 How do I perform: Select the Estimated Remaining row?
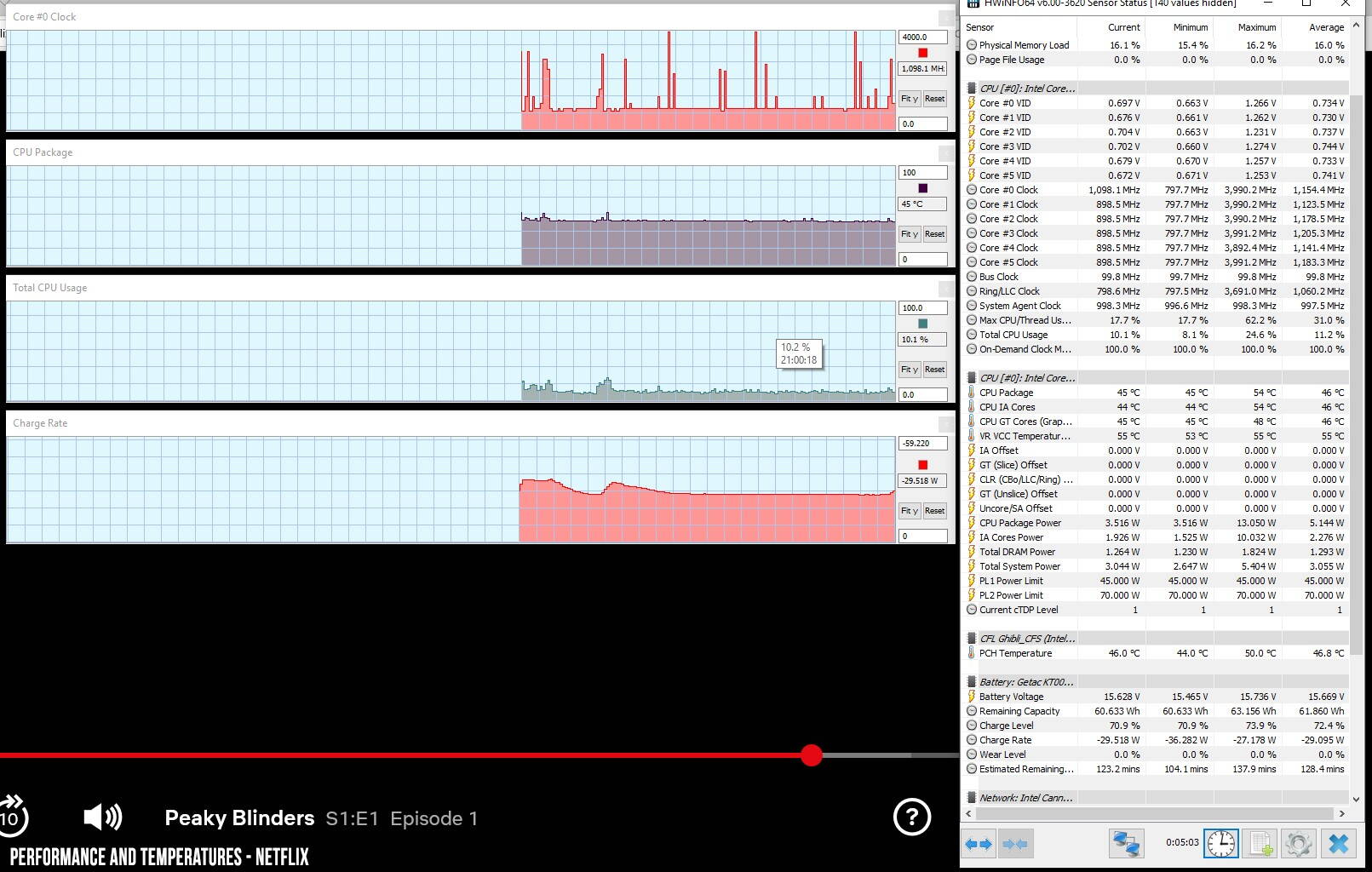tap(1157, 769)
